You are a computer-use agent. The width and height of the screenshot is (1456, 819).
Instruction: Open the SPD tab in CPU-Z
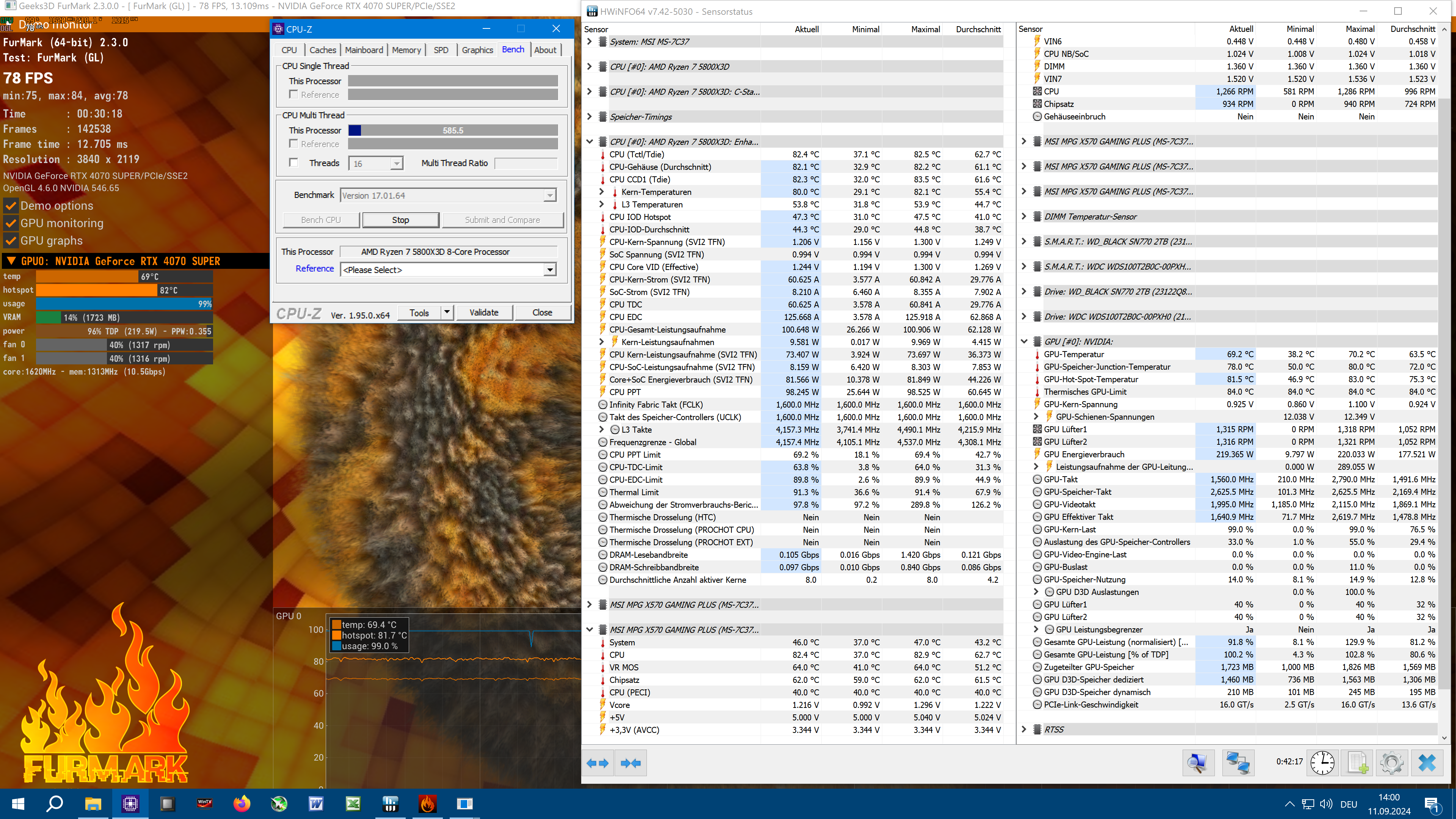pyautogui.click(x=441, y=50)
